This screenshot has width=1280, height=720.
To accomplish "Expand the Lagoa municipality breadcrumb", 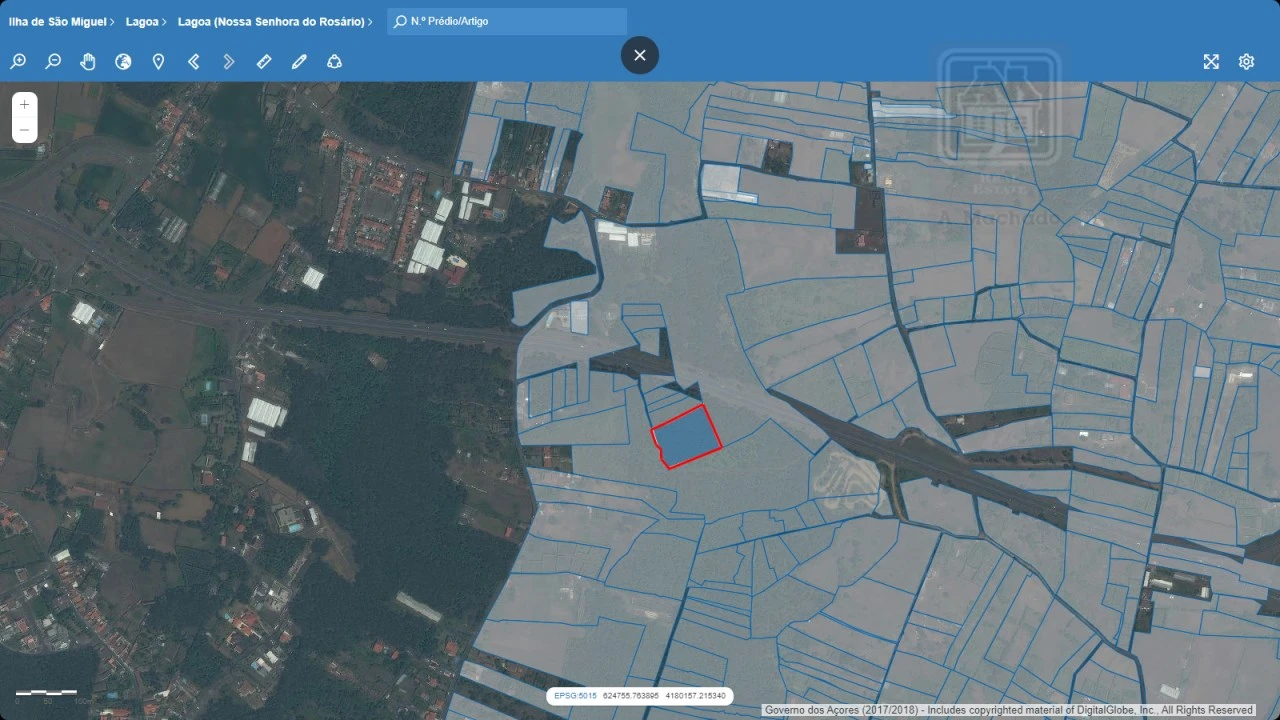I will [x=146, y=21].
